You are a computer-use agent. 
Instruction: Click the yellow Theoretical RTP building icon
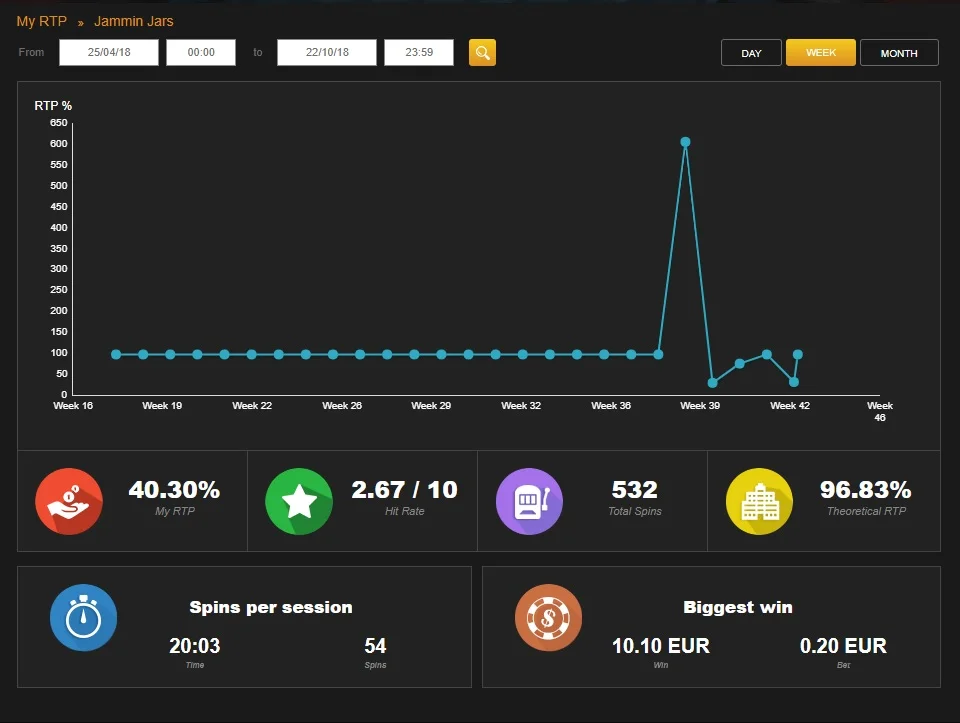[759, 501]
